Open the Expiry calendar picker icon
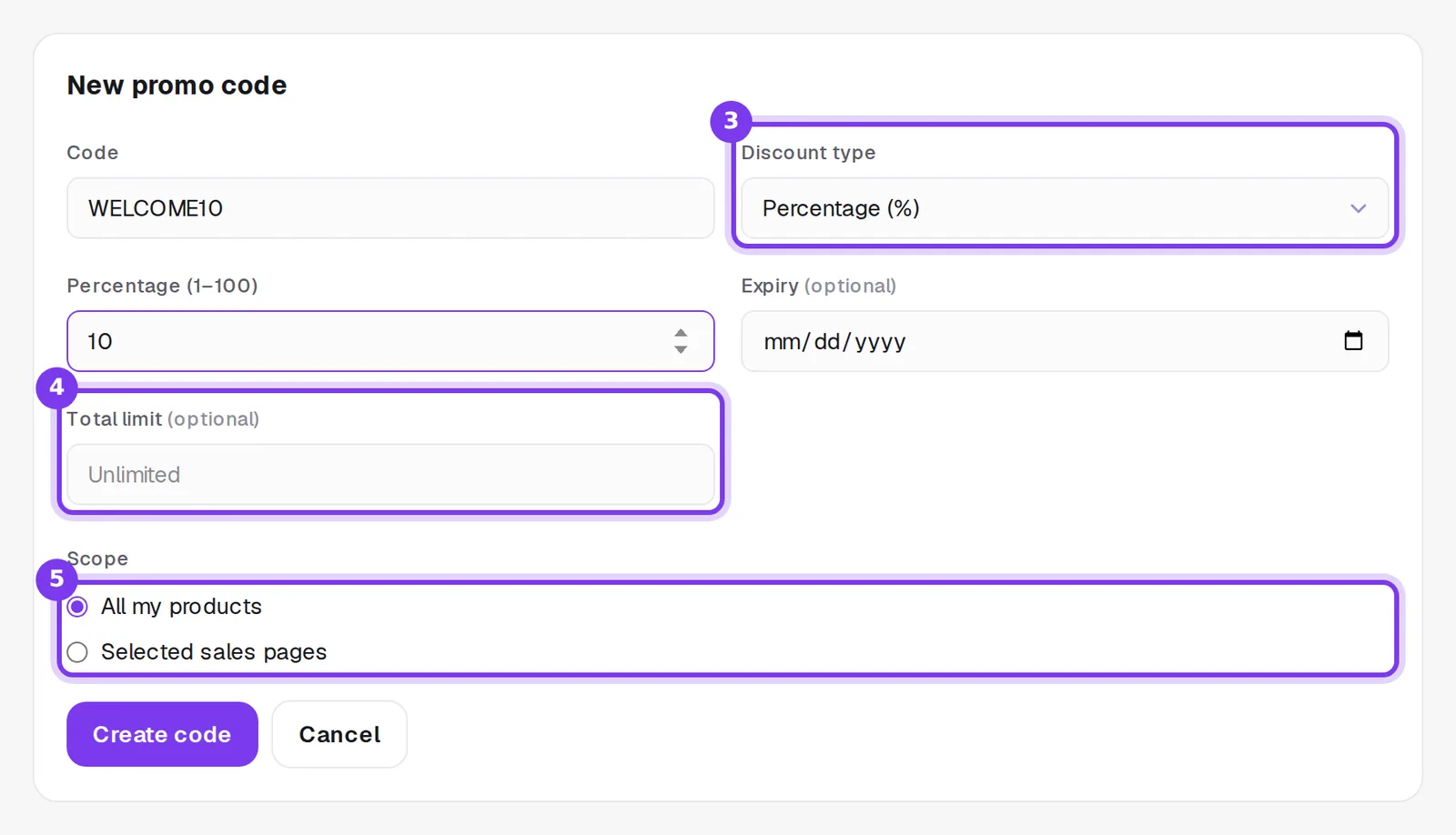 [1353, 340]
